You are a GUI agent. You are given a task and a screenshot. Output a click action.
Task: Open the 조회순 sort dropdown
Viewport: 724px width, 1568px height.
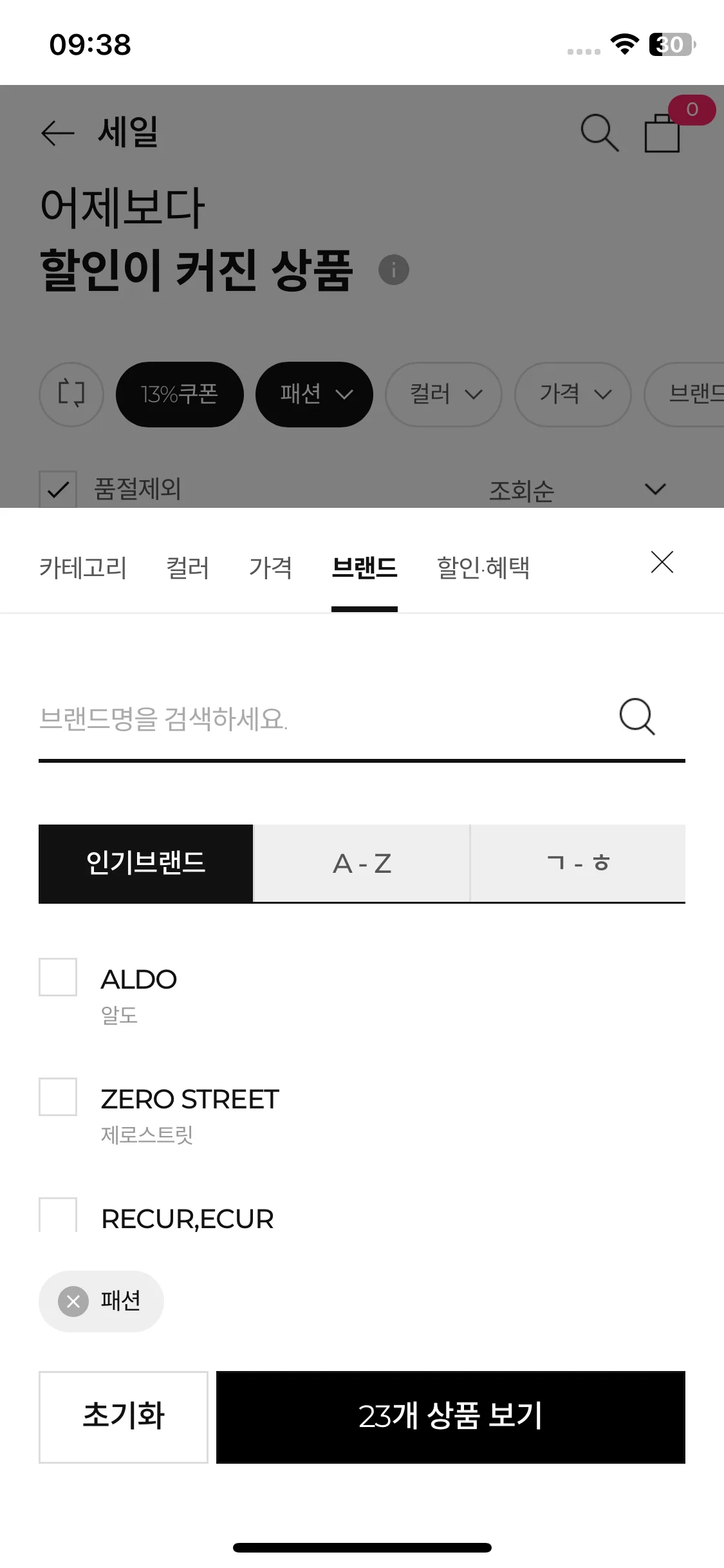(x=577, y=490)
